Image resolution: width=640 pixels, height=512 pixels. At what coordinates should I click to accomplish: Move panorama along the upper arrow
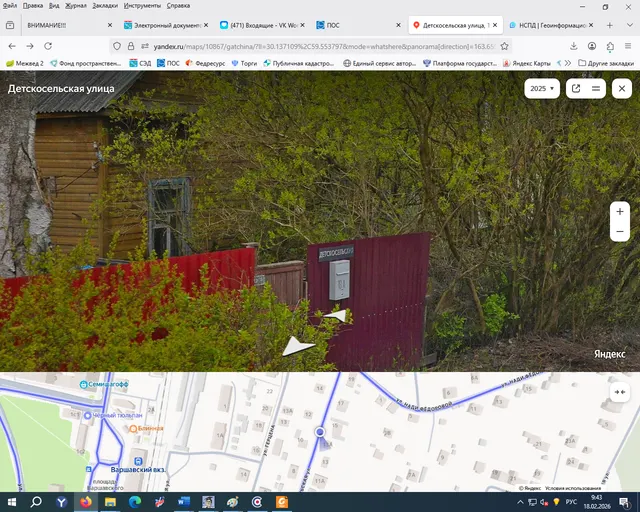[x=336, y=315]
